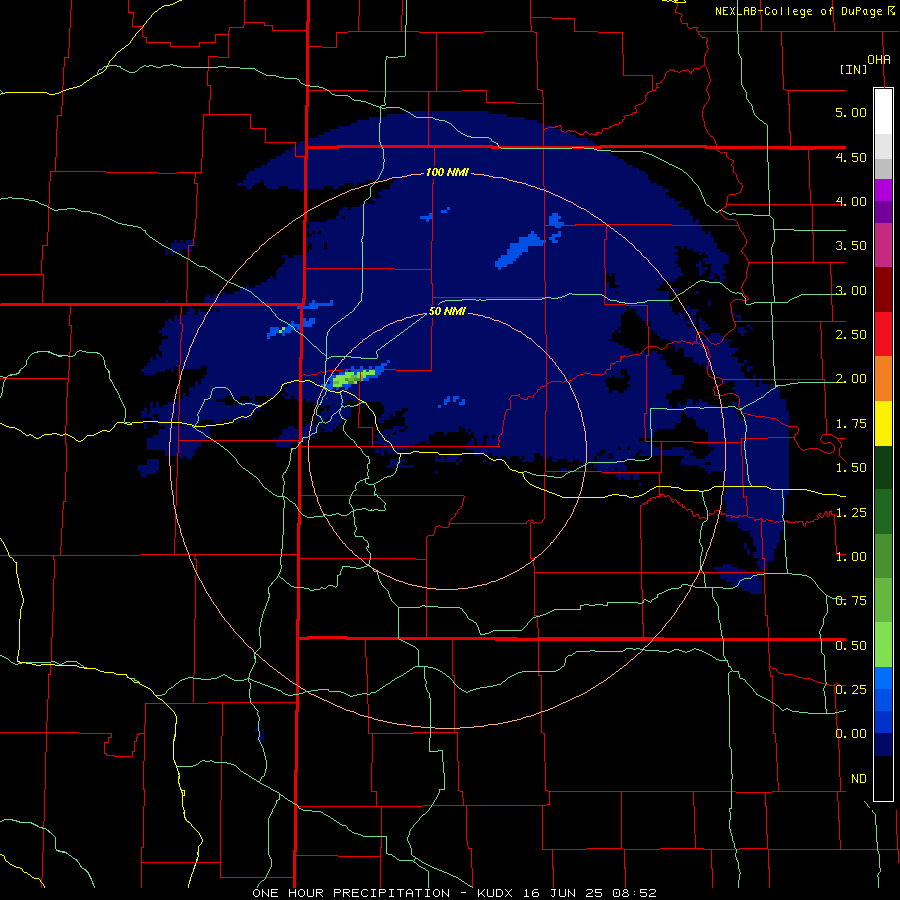Image resolution: width=900 pixels, height=900 pixels.
Task: Click the 1.50 legend value
Action: coord(851,468)
